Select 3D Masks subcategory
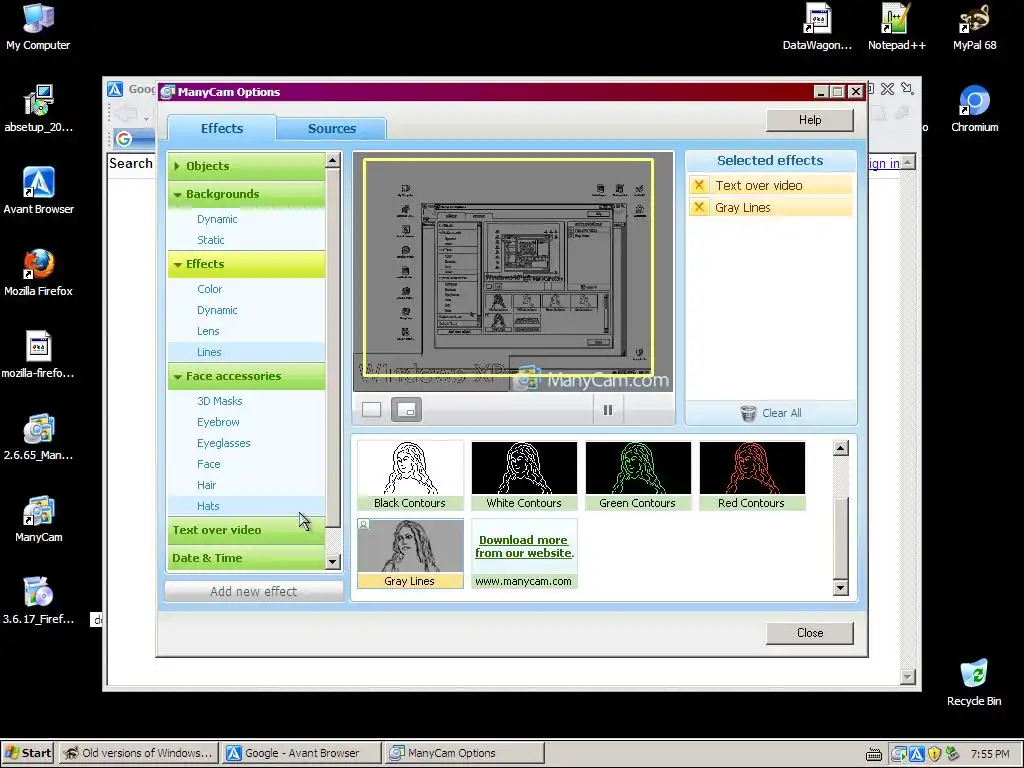This screenshot has width=1024, height=768. tap(219, 401)
